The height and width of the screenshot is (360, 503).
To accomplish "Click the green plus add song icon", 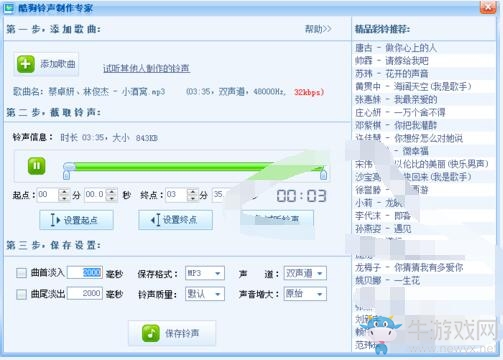I will [26, 64].
